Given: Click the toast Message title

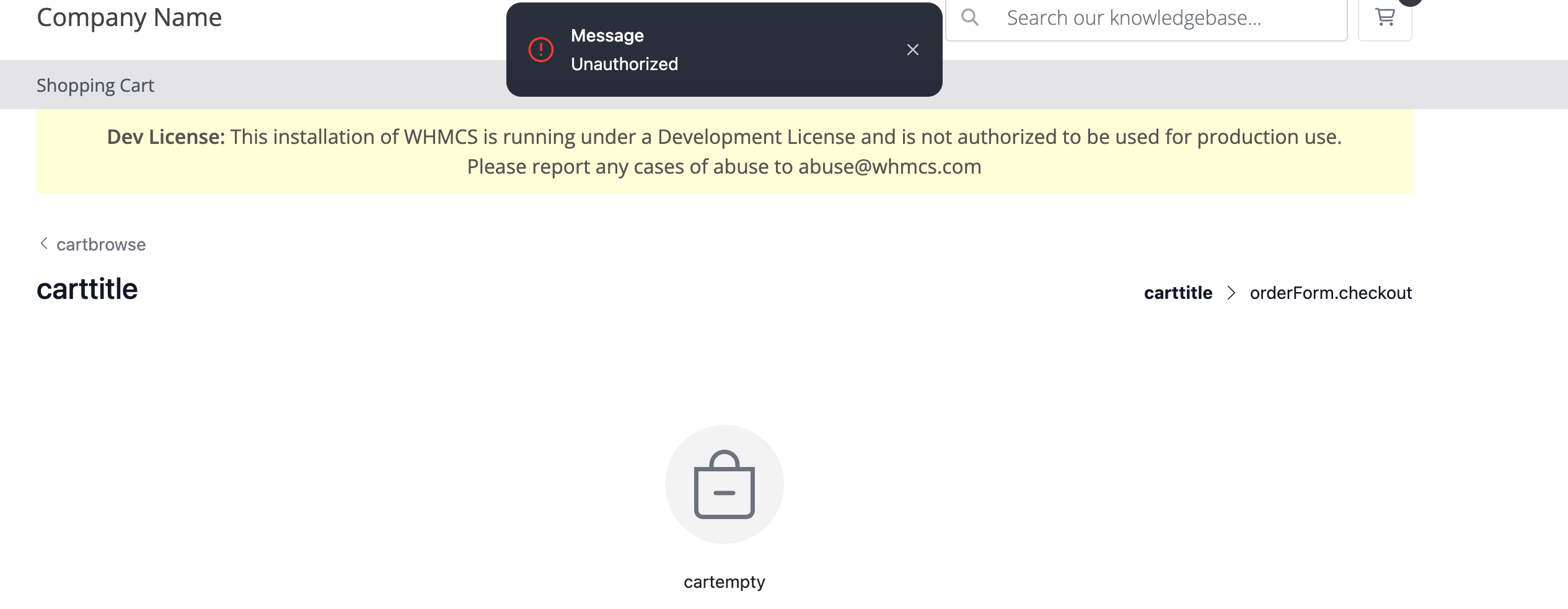Looking at the screenshot, I should (607, 36).
